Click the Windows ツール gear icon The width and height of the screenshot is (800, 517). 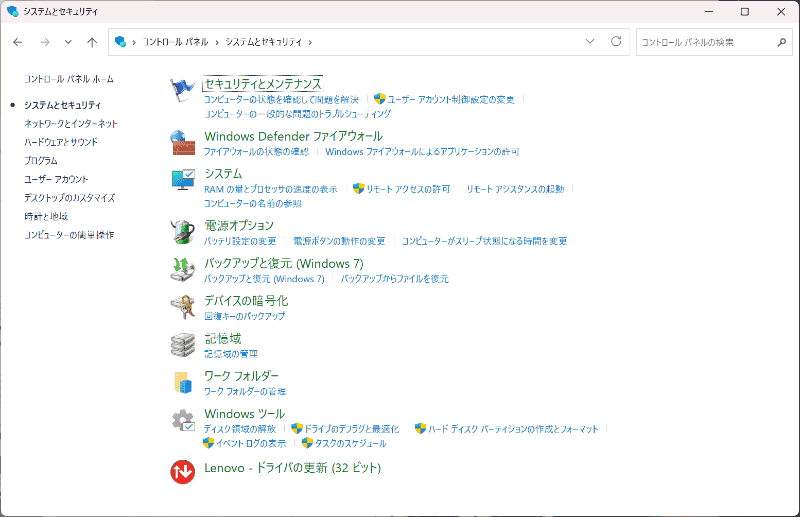[183, 421]
